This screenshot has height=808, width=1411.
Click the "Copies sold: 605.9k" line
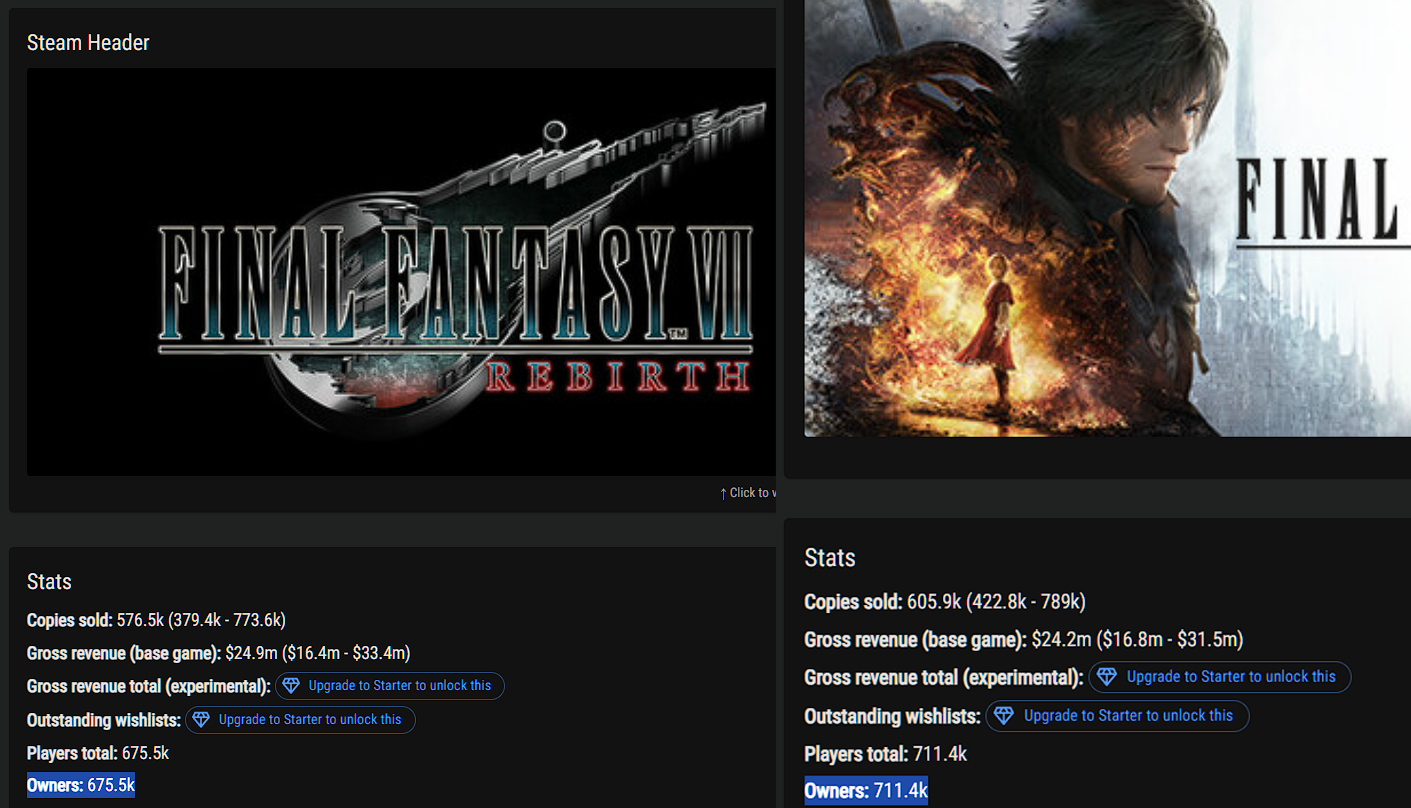coord(945,602)
